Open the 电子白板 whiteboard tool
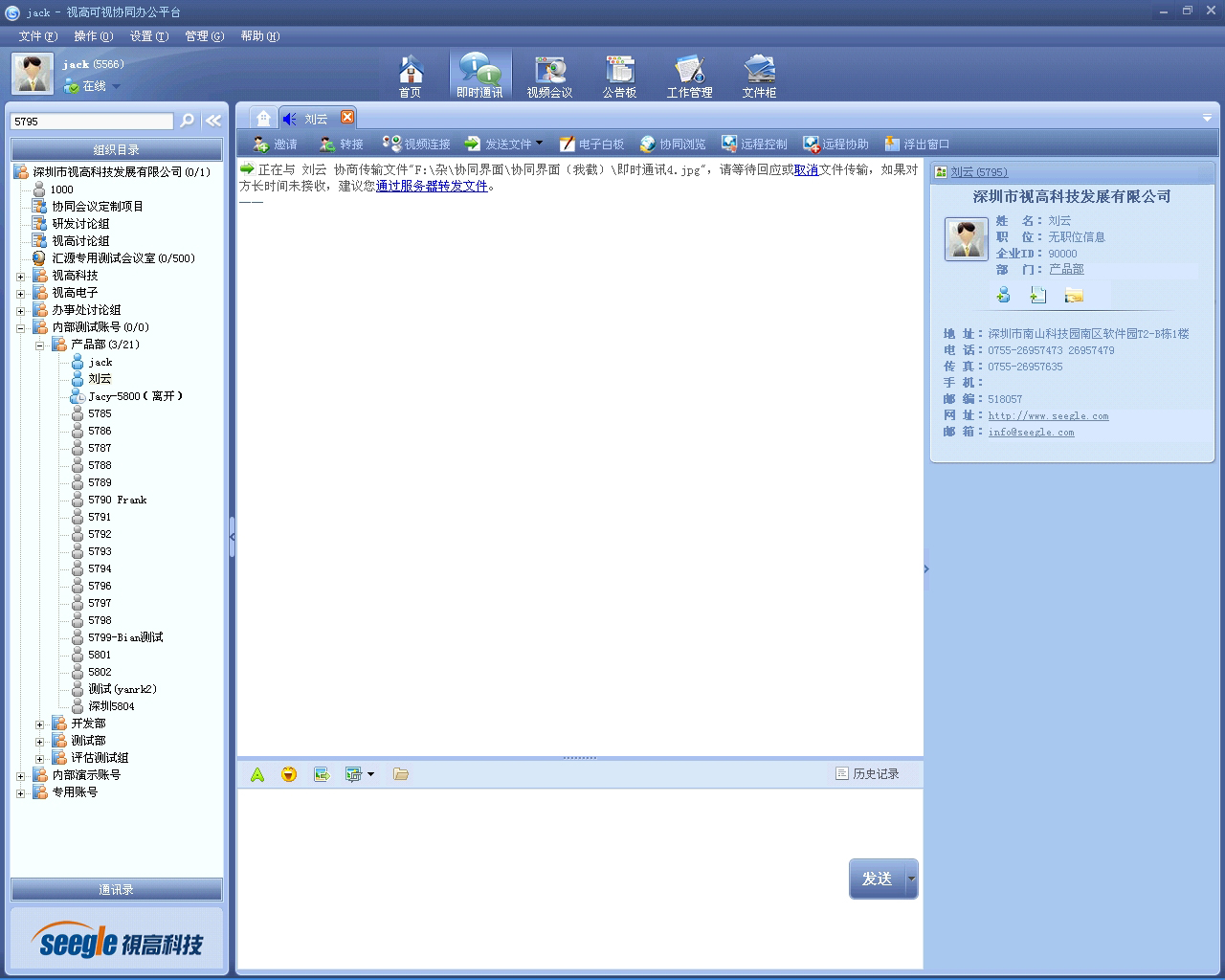 (591, 144)
